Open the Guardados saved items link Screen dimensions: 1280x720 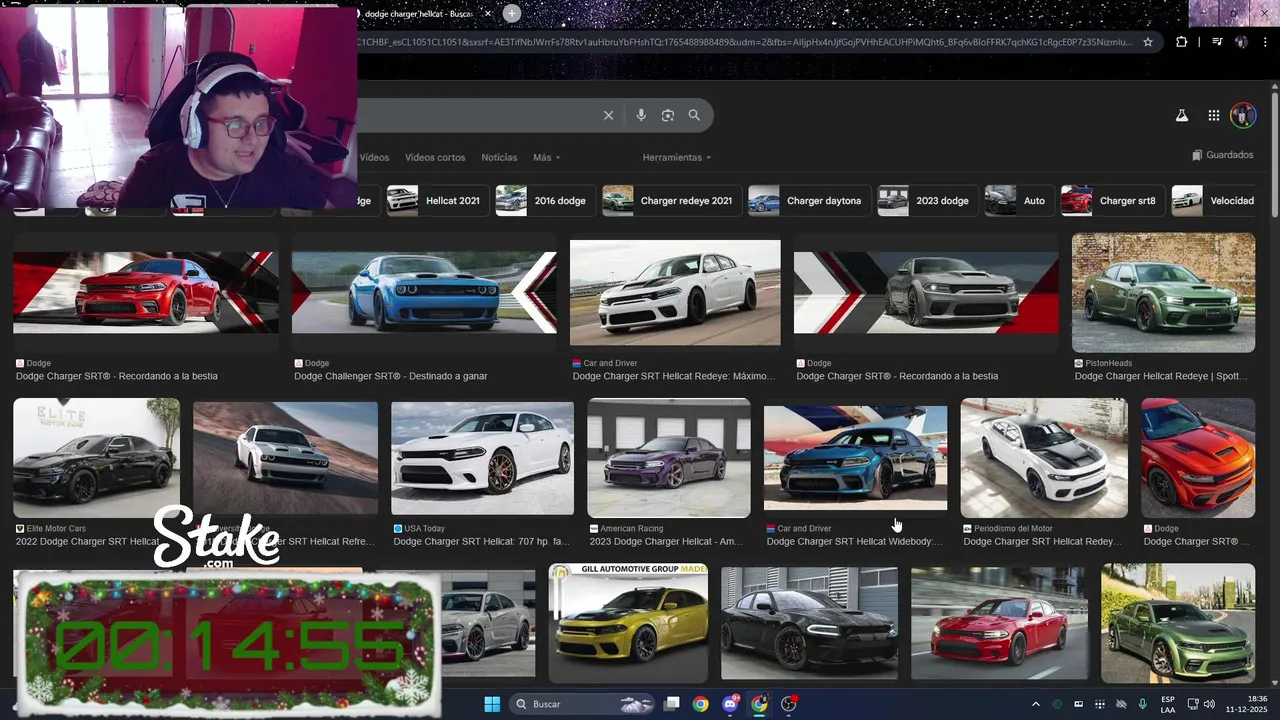pos(1223,155)
